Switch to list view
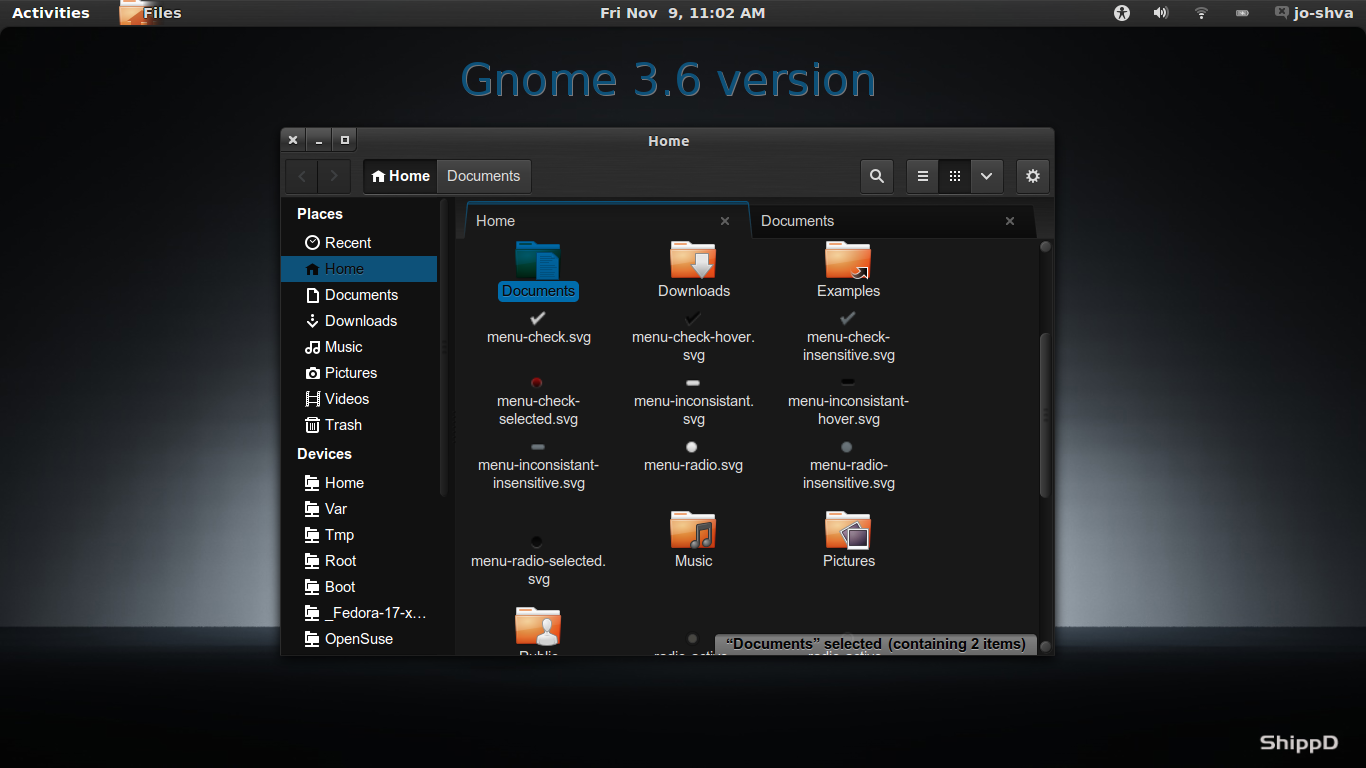Image resolution: width=1366 pixels, height=768 pixels. tap(922, 176)
